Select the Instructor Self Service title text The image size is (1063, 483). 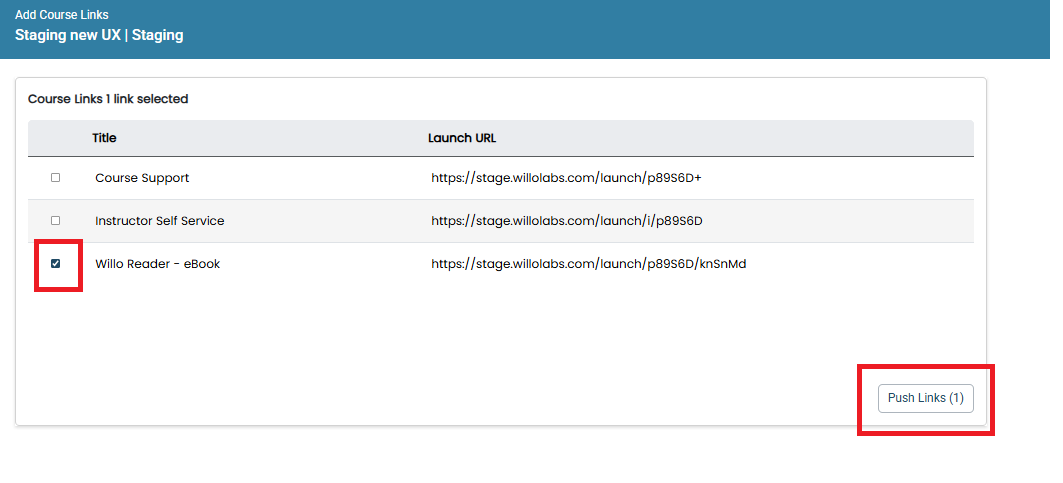tap(160, 220)
